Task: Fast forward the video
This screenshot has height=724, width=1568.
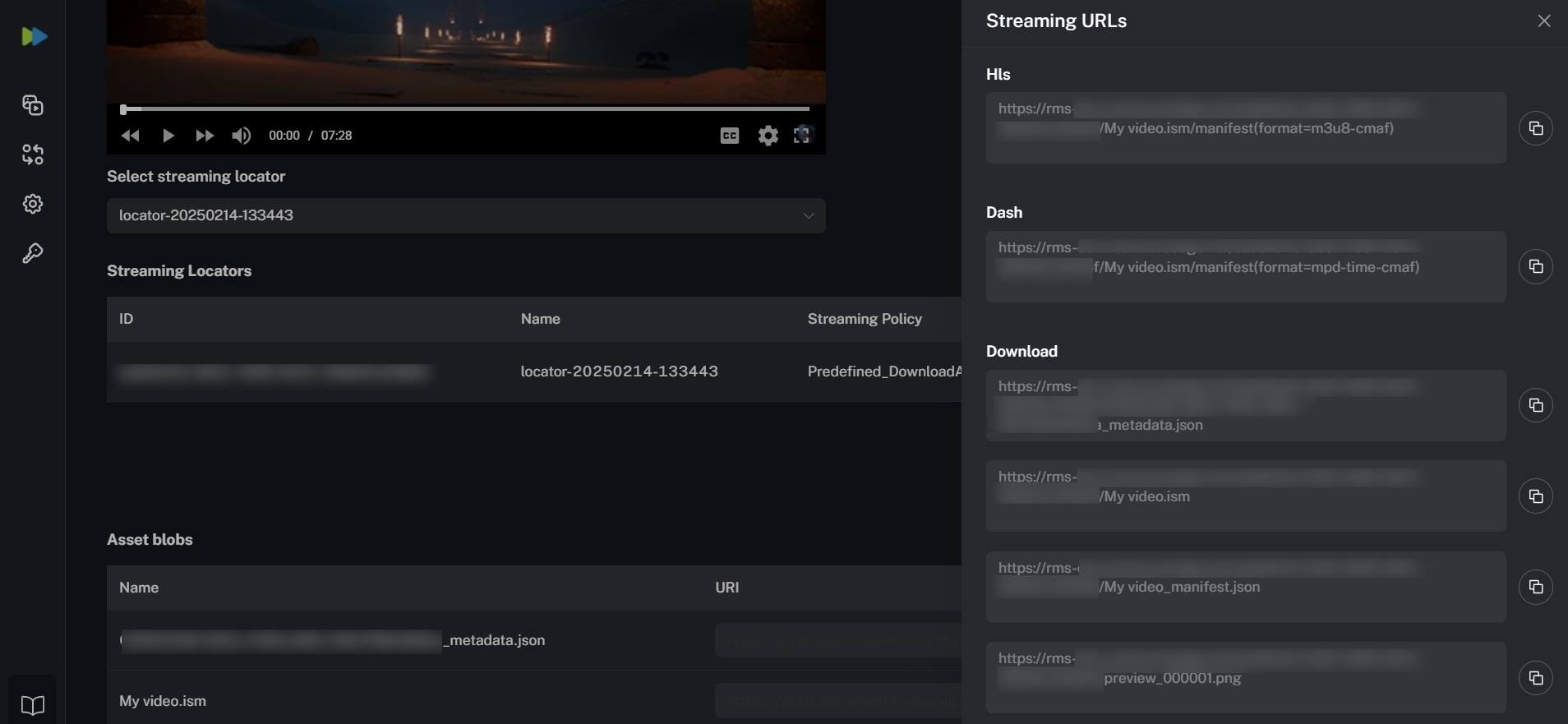Action: pyautogui.click(x=205, y=136)
